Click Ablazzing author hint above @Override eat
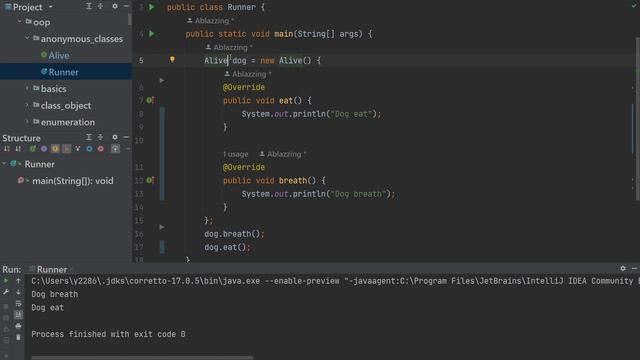 pos(248,74)
